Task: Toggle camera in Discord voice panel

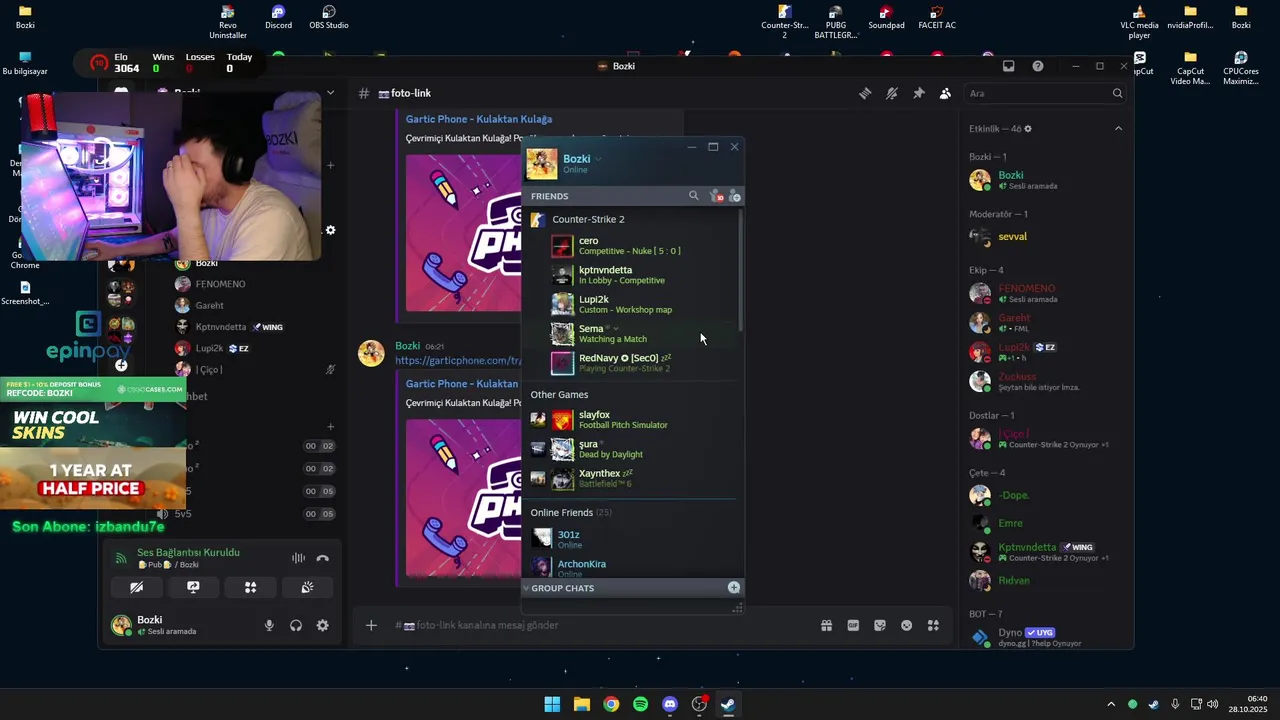Action: (137, 587)
